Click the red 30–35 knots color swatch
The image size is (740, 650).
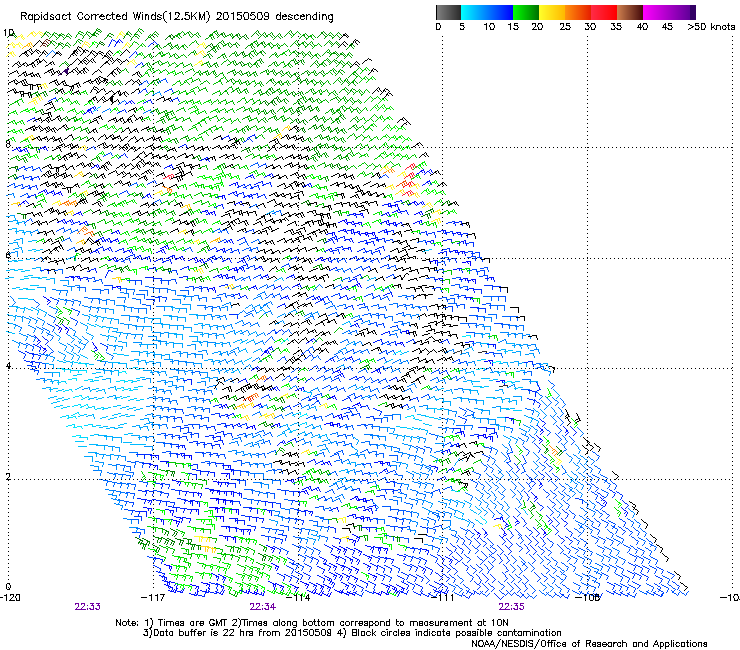pos(604,12)
